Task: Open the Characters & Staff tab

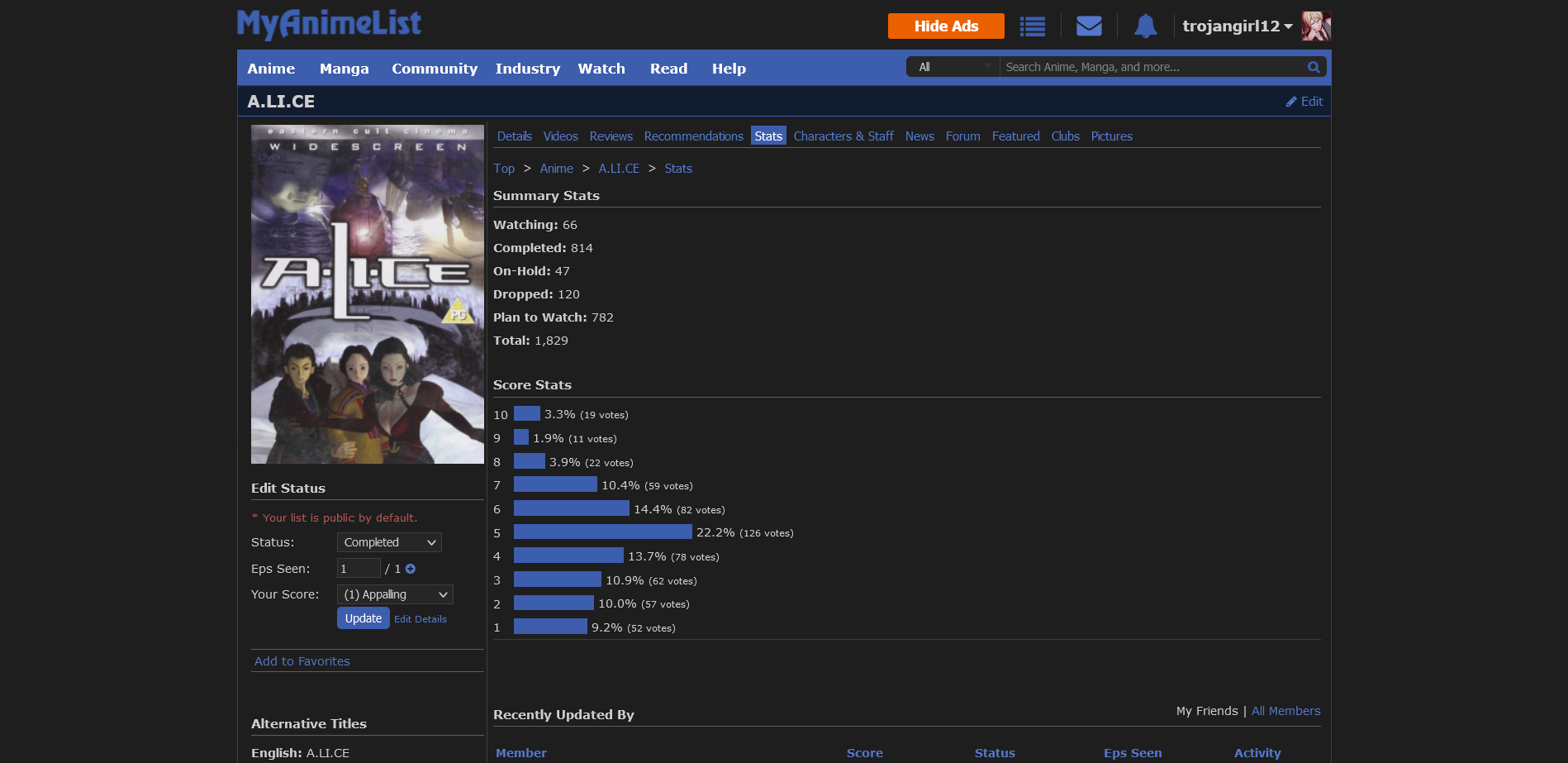Action: (843, 136)
